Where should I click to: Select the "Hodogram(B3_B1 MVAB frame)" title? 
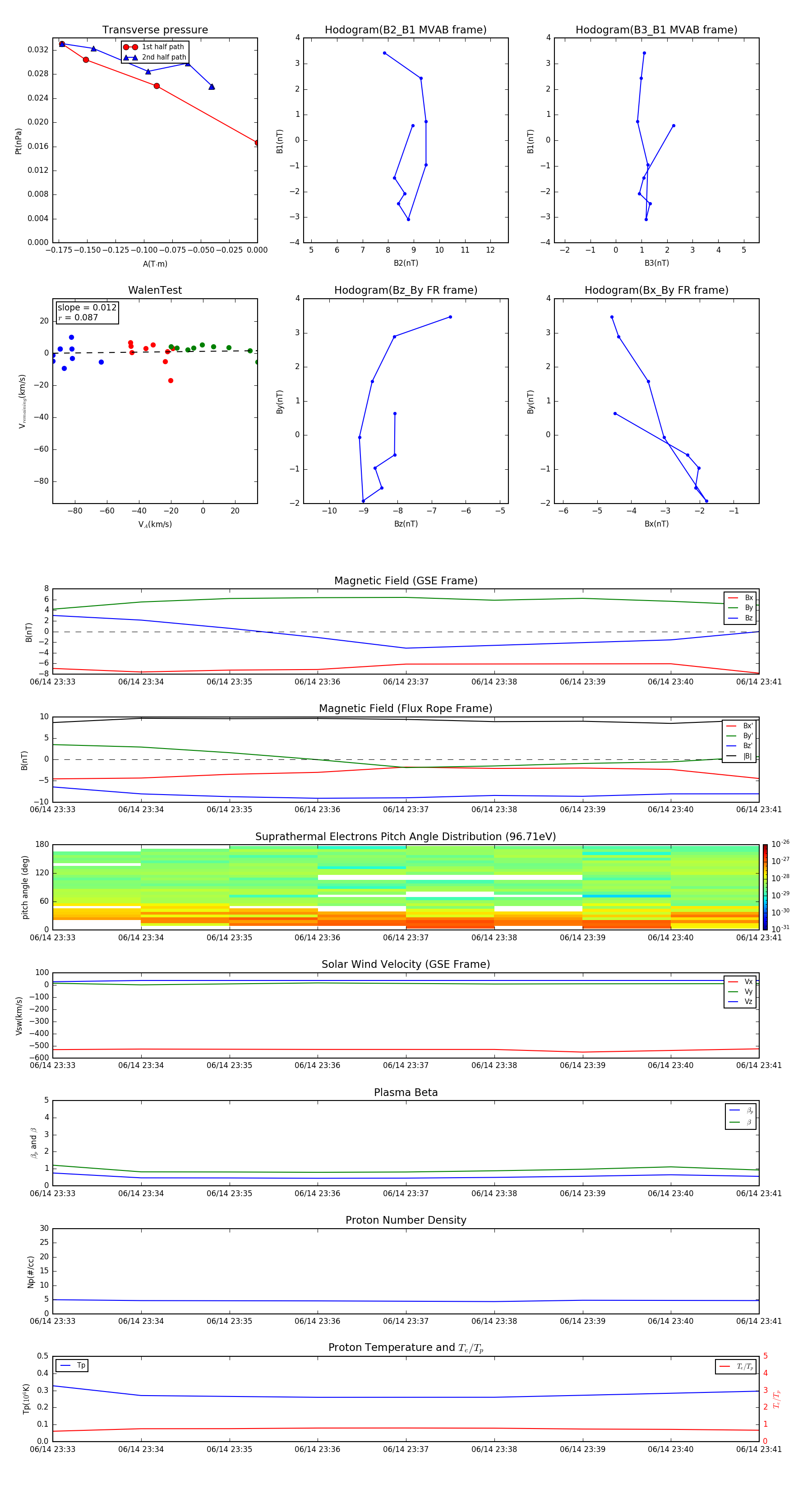coord(656,30)
